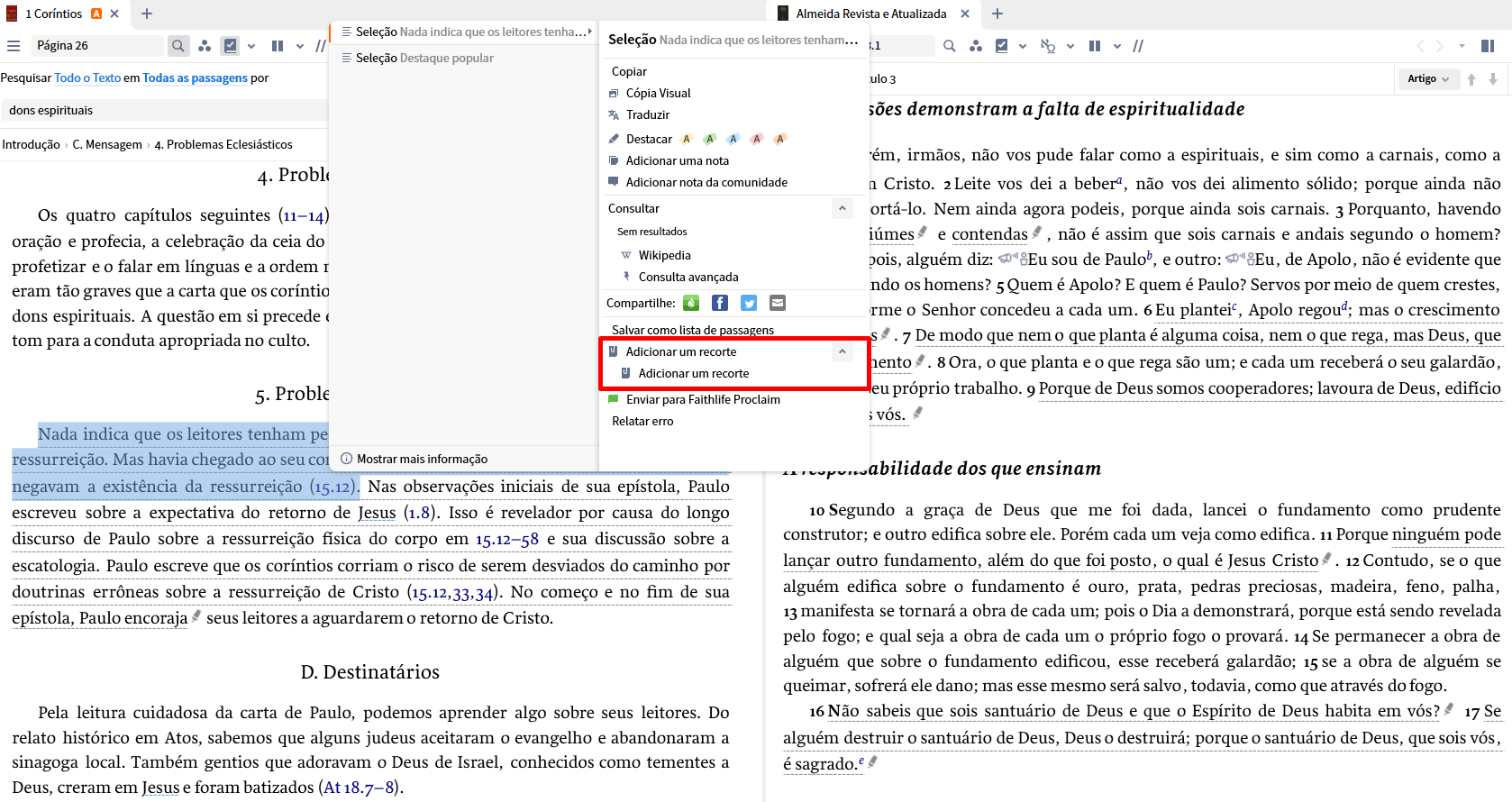This screenshot has height=802, width=1512.
Task: Click column layout icon in left panel
Action: [278, 46]
